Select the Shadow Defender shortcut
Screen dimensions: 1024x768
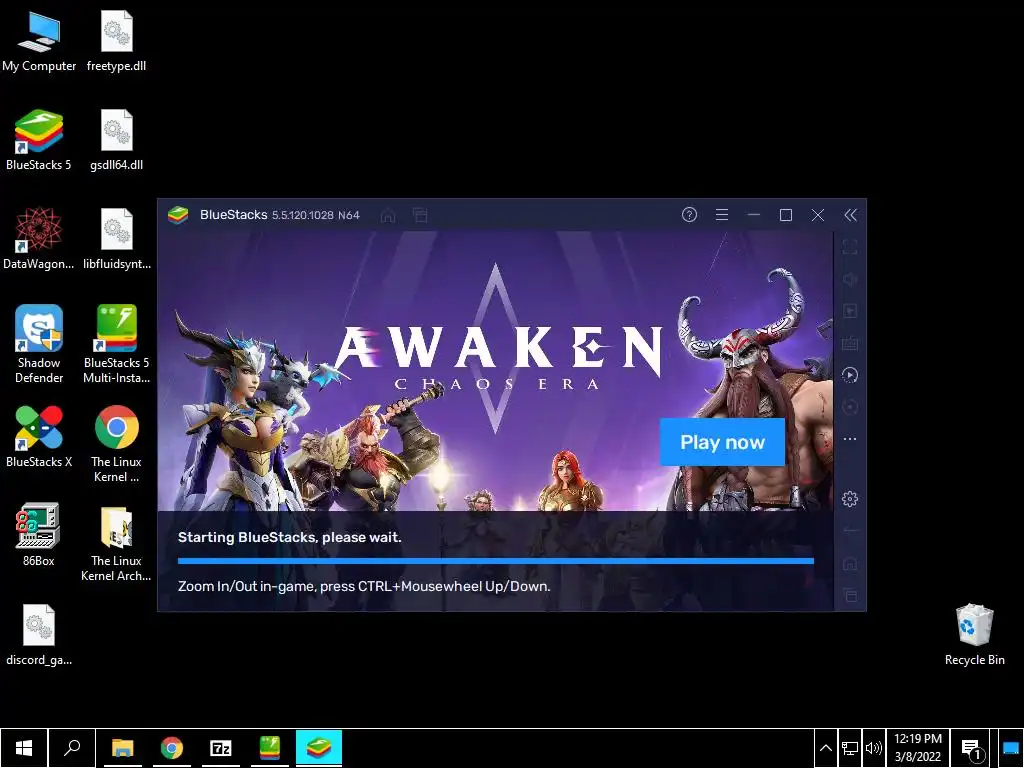pyautogui.click(x=39, y=345)
